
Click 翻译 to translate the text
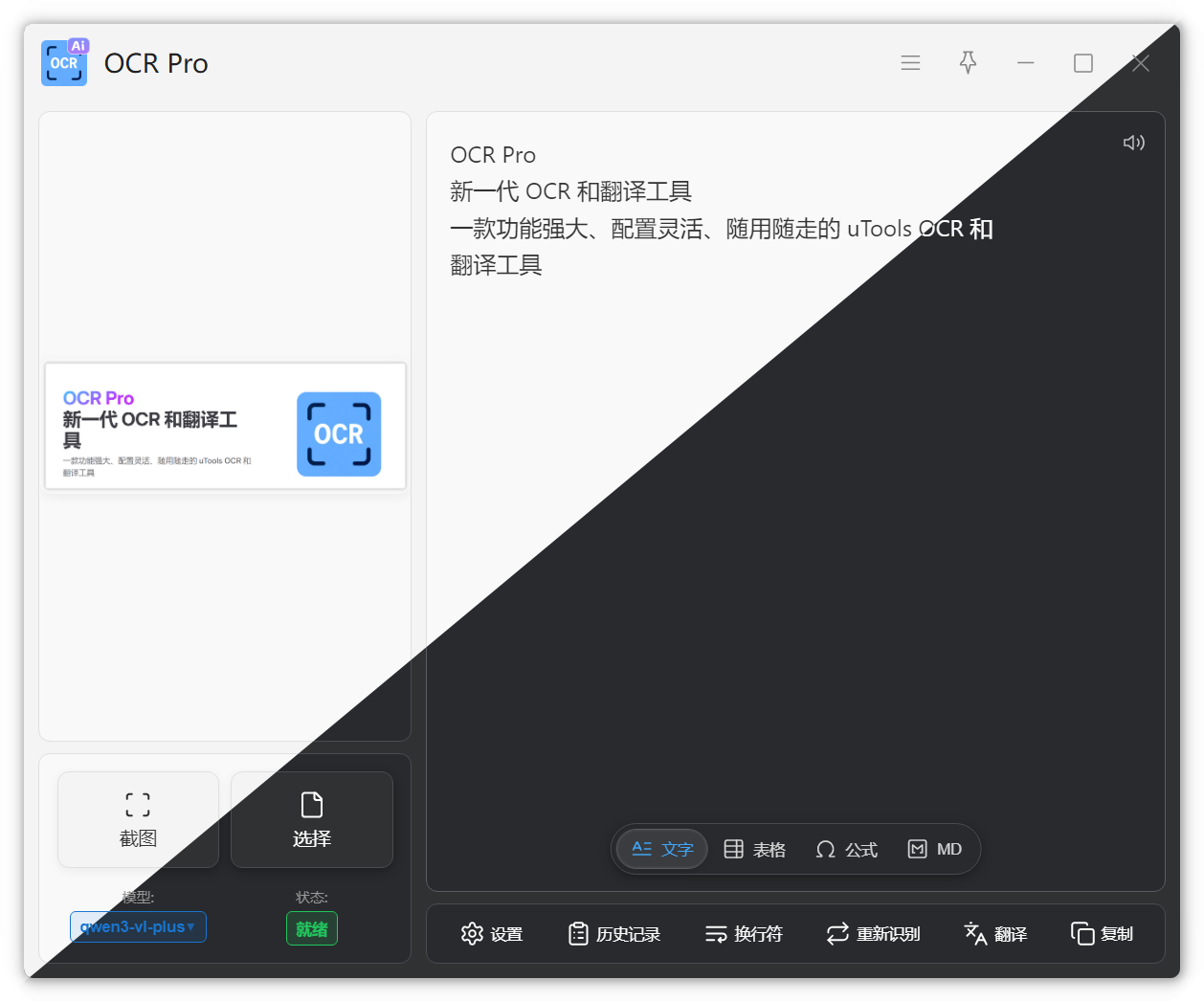coord(995,934)
